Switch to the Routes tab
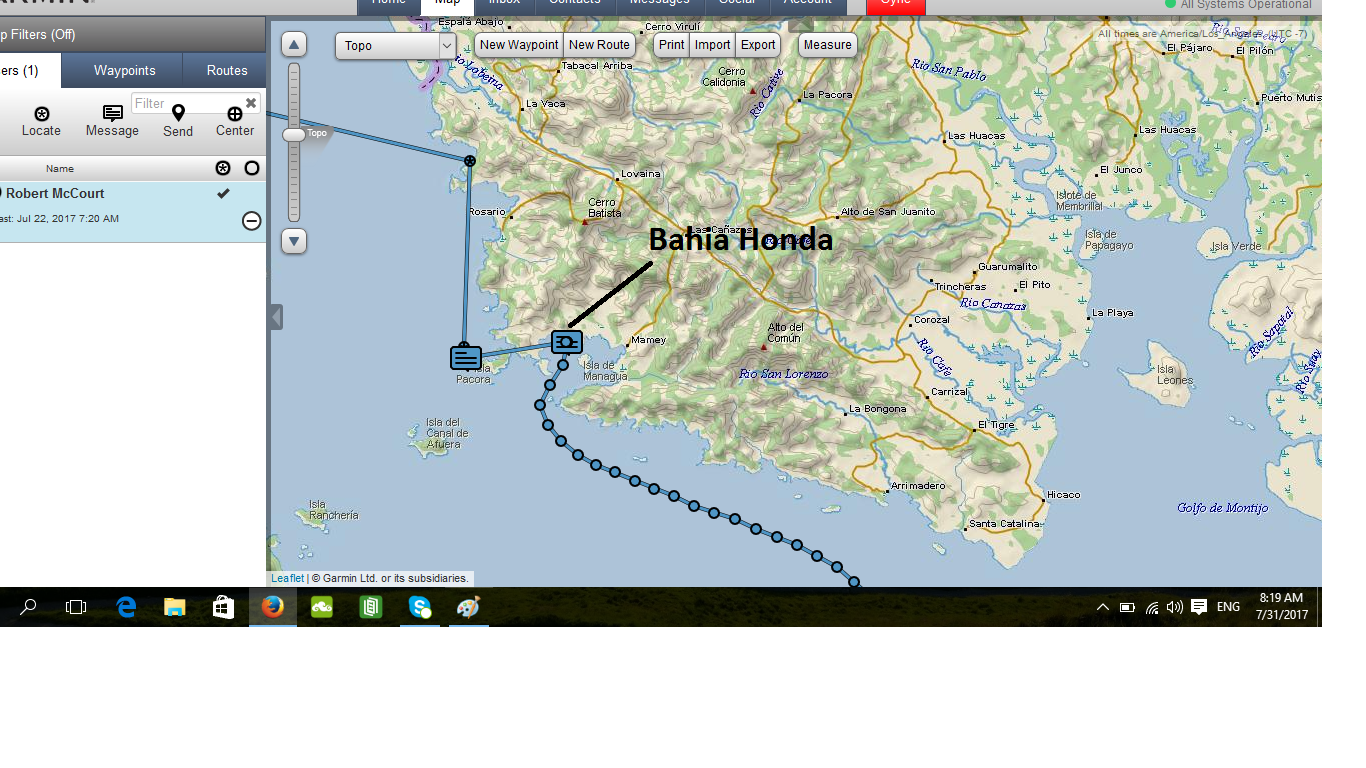1366x768 pixels. click(225, 70)
